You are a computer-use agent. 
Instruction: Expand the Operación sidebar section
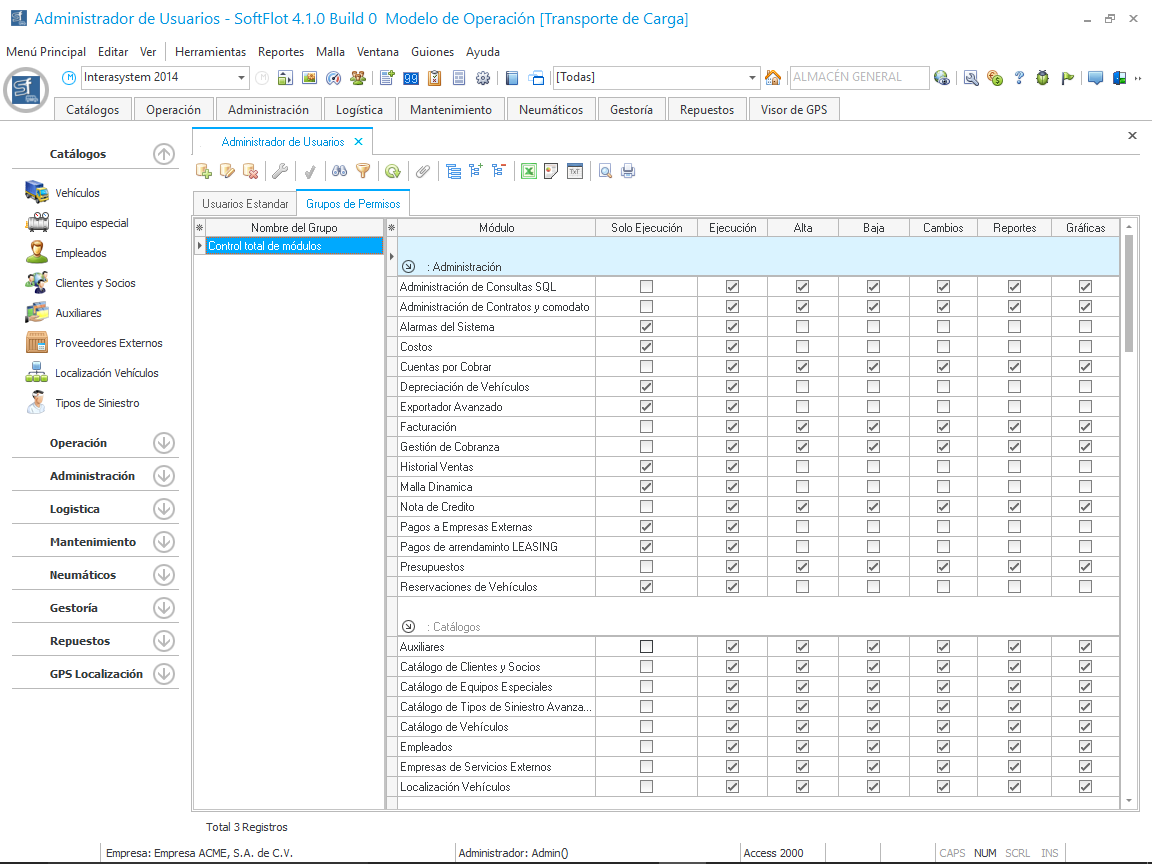point(164,443)
